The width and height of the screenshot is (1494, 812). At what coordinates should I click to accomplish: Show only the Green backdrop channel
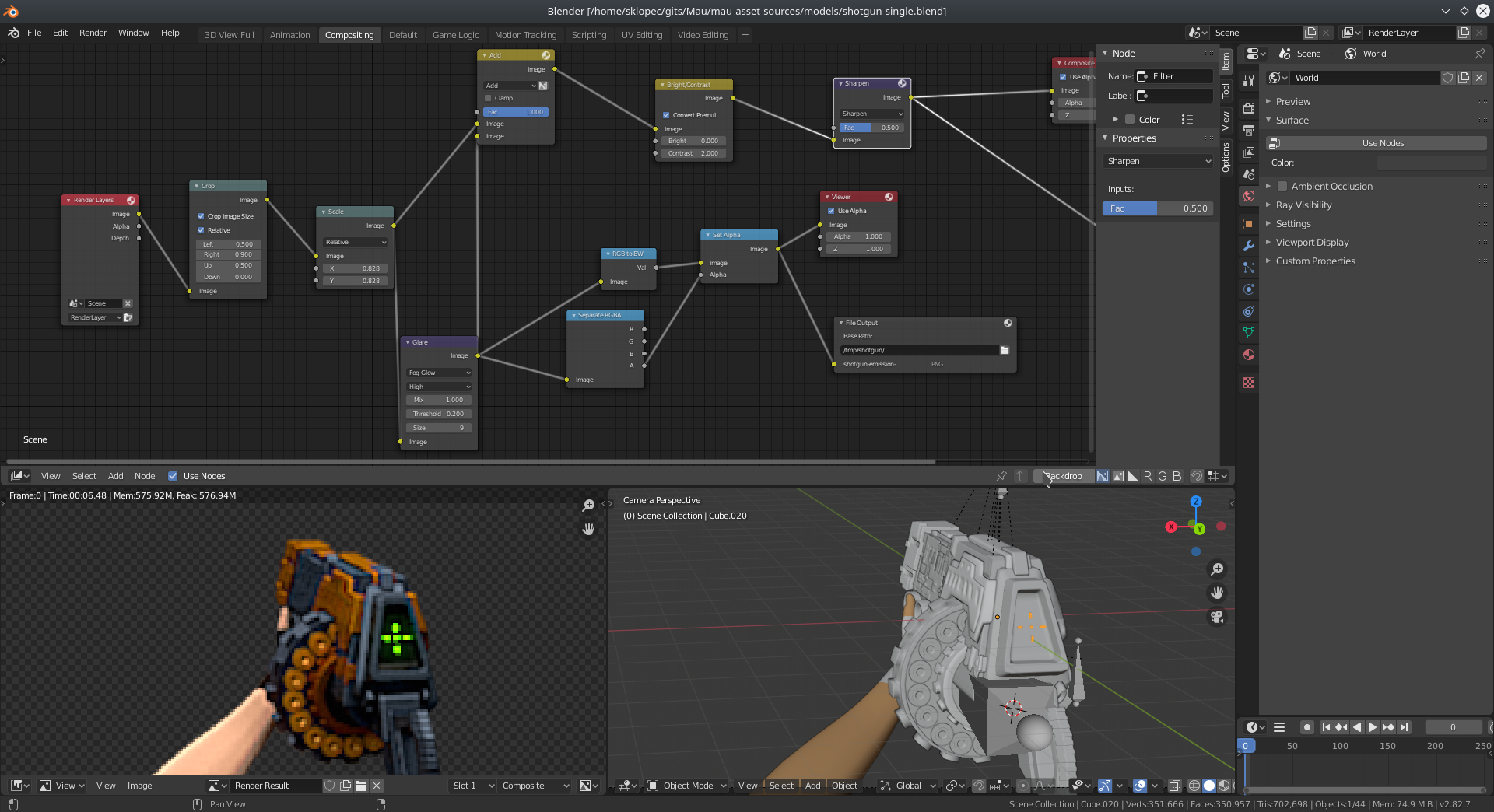coord(1163,476)
